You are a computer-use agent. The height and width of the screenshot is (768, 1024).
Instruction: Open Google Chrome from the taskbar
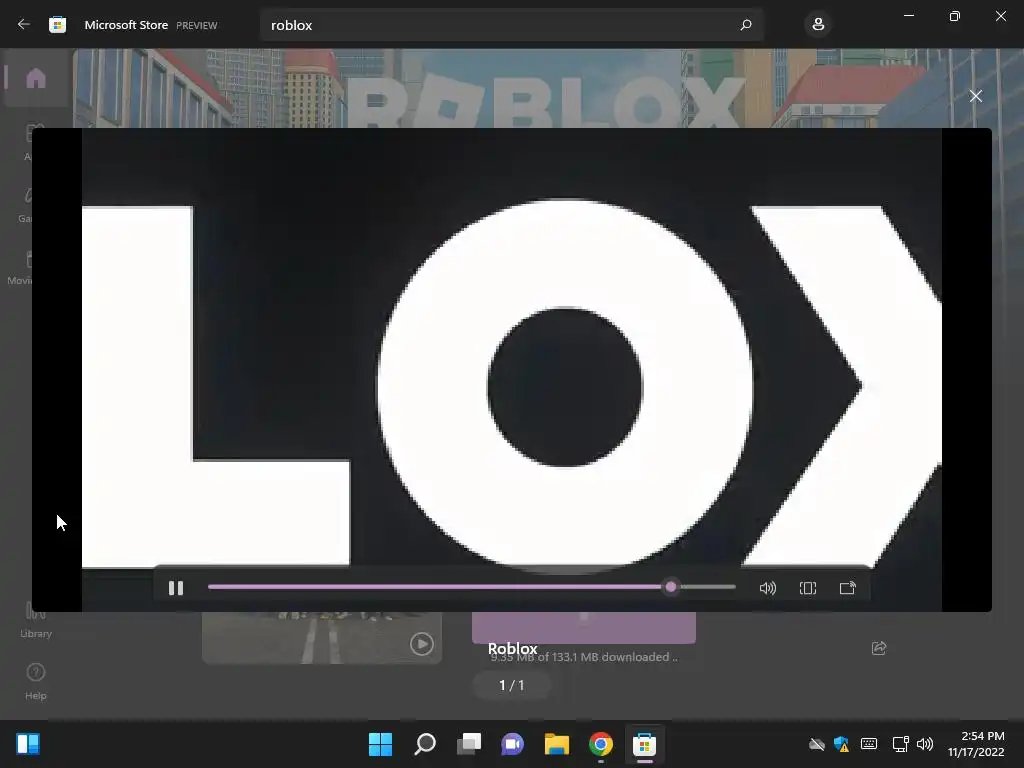pos(601,744)
